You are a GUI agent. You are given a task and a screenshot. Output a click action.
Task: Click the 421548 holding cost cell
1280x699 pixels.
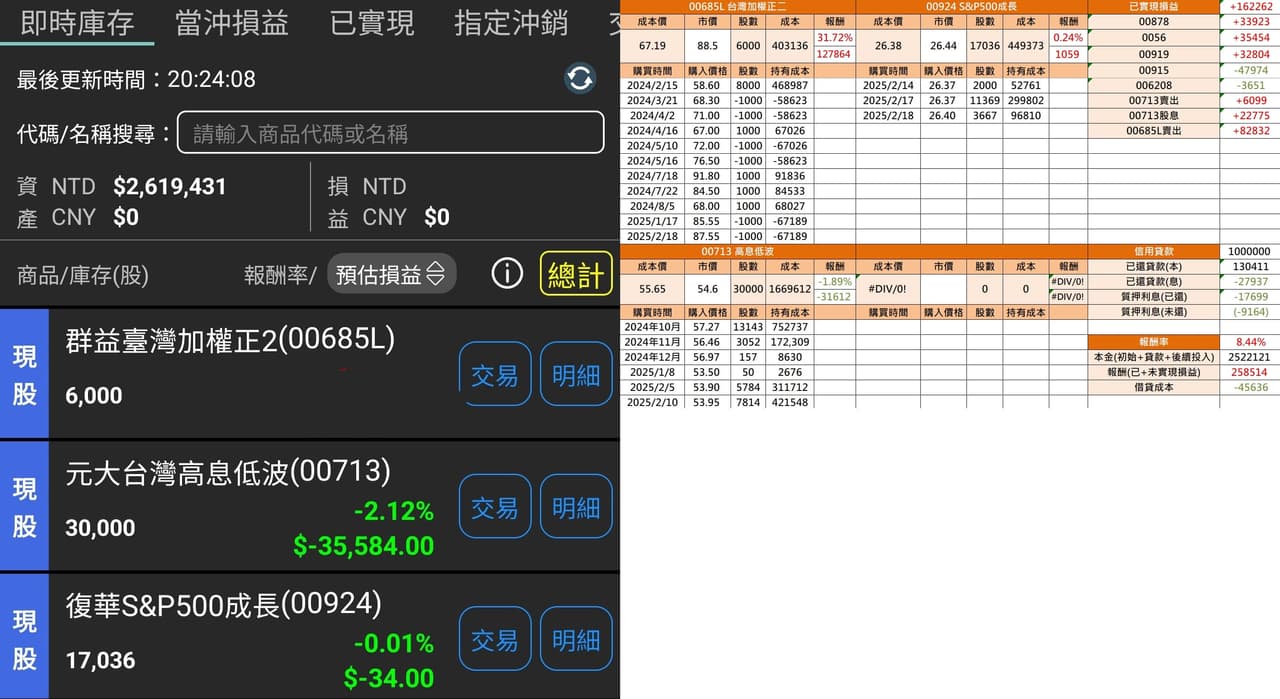click(x=789, y=402)
